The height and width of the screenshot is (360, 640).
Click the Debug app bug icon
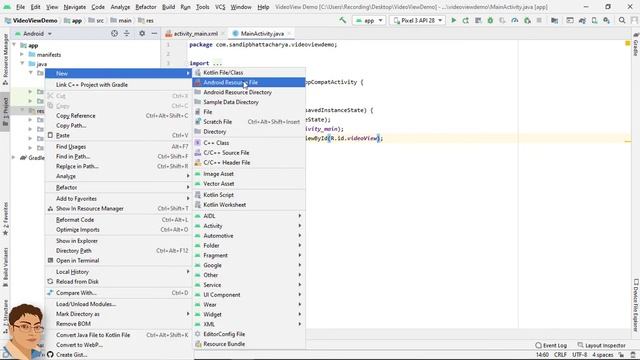pos(490,20)
